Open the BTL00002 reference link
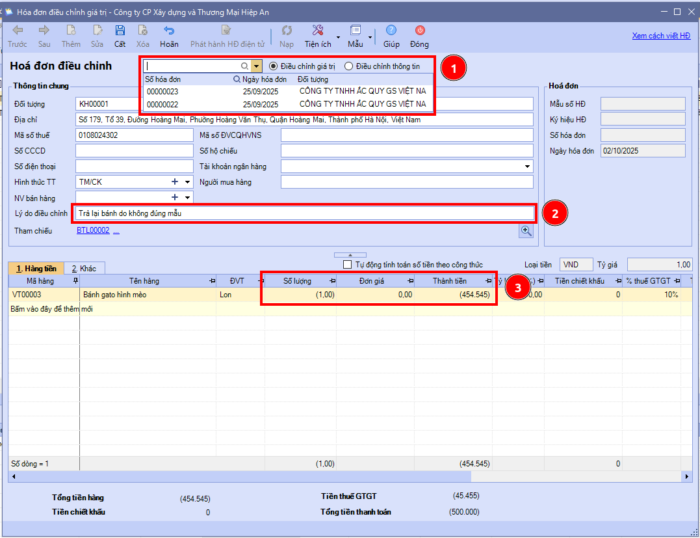This screenshot has width=700, height=538. click(93, 231)
